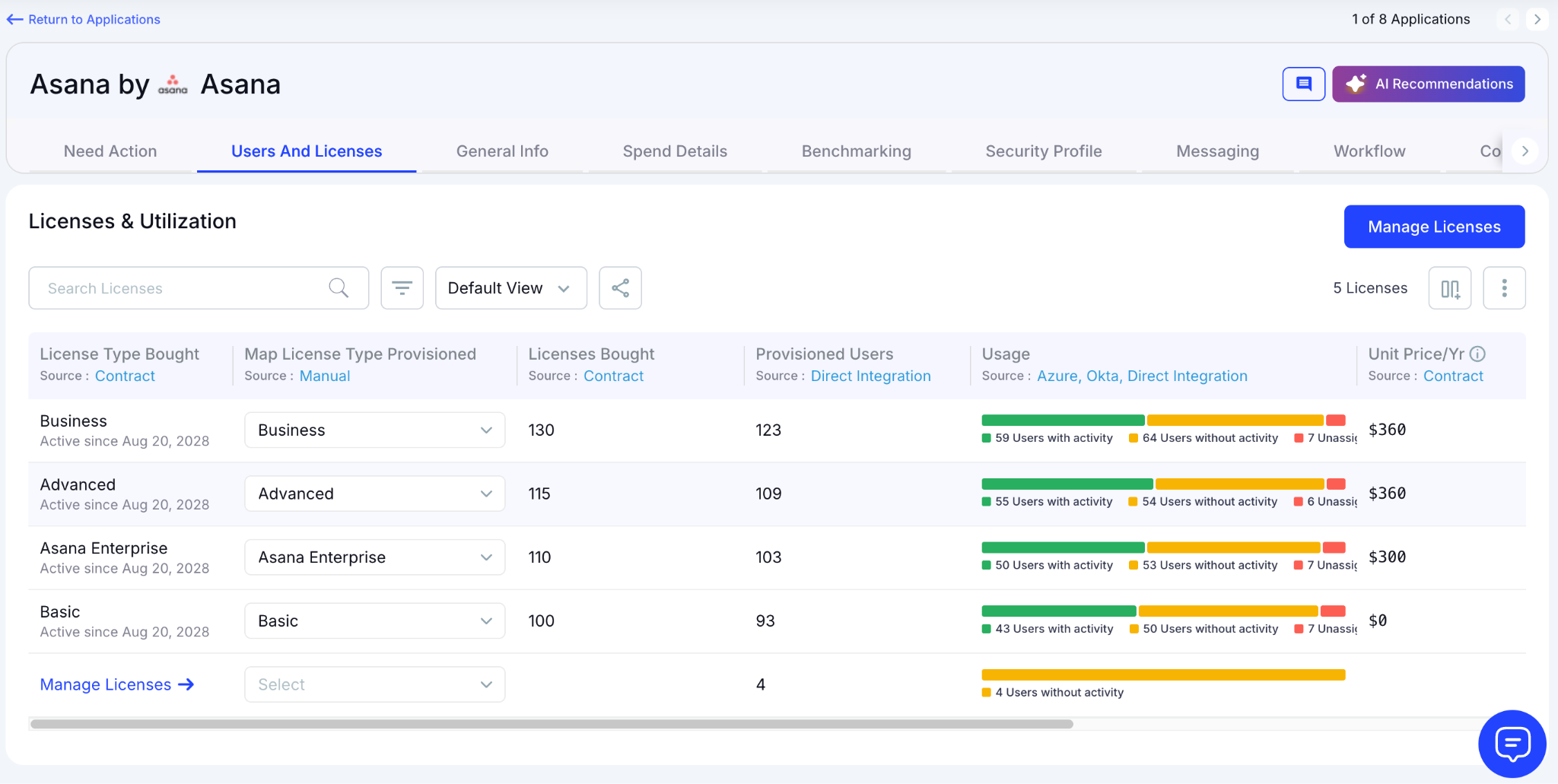Open the comments icon beside AI Recommendations

tap(1304, 84)
